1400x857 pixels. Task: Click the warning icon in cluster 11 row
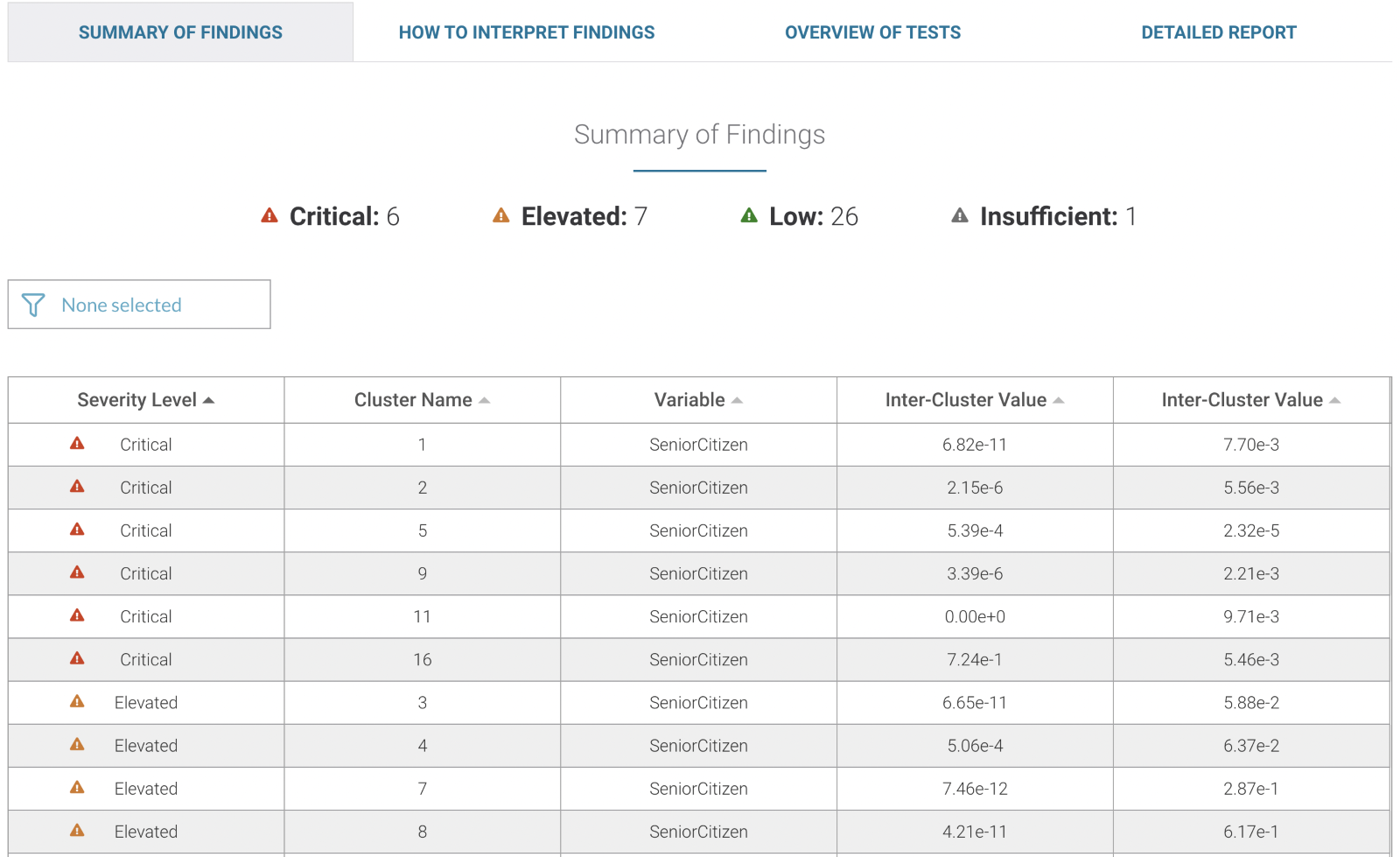pyautogui.click(x=77, y=615)
